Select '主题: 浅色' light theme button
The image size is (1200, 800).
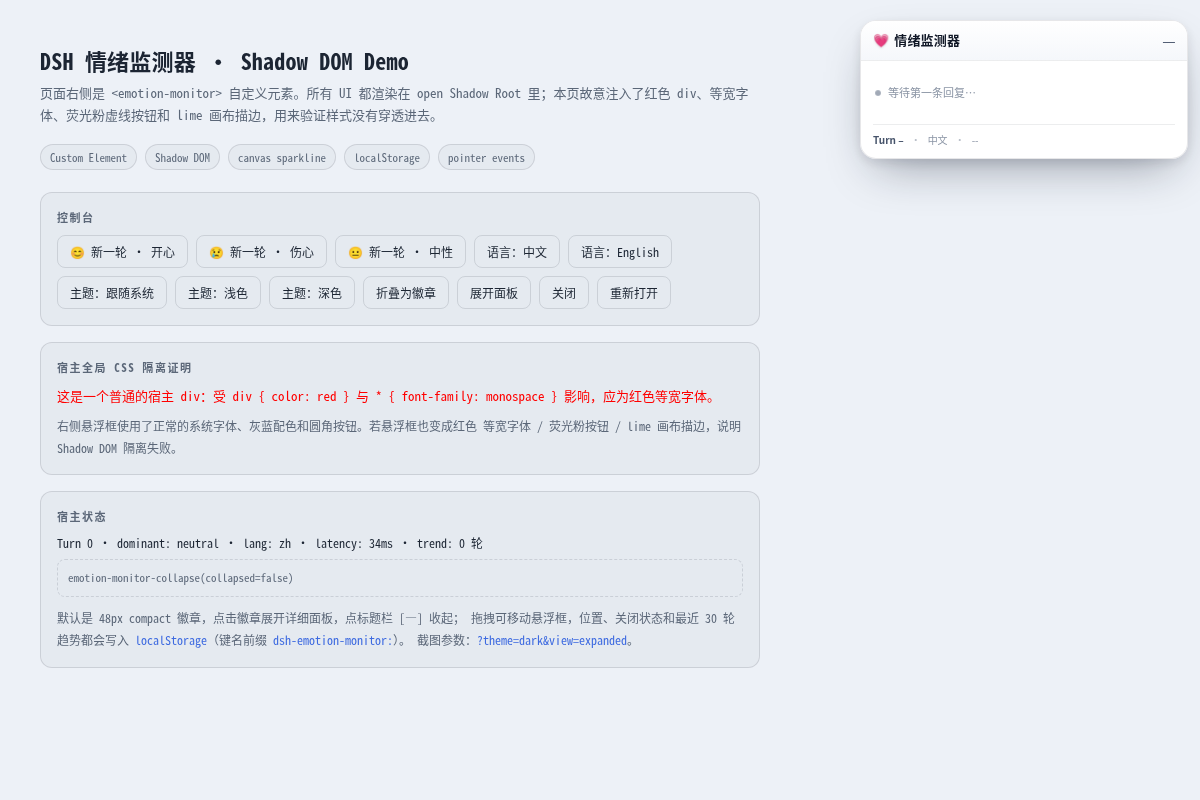218,293
